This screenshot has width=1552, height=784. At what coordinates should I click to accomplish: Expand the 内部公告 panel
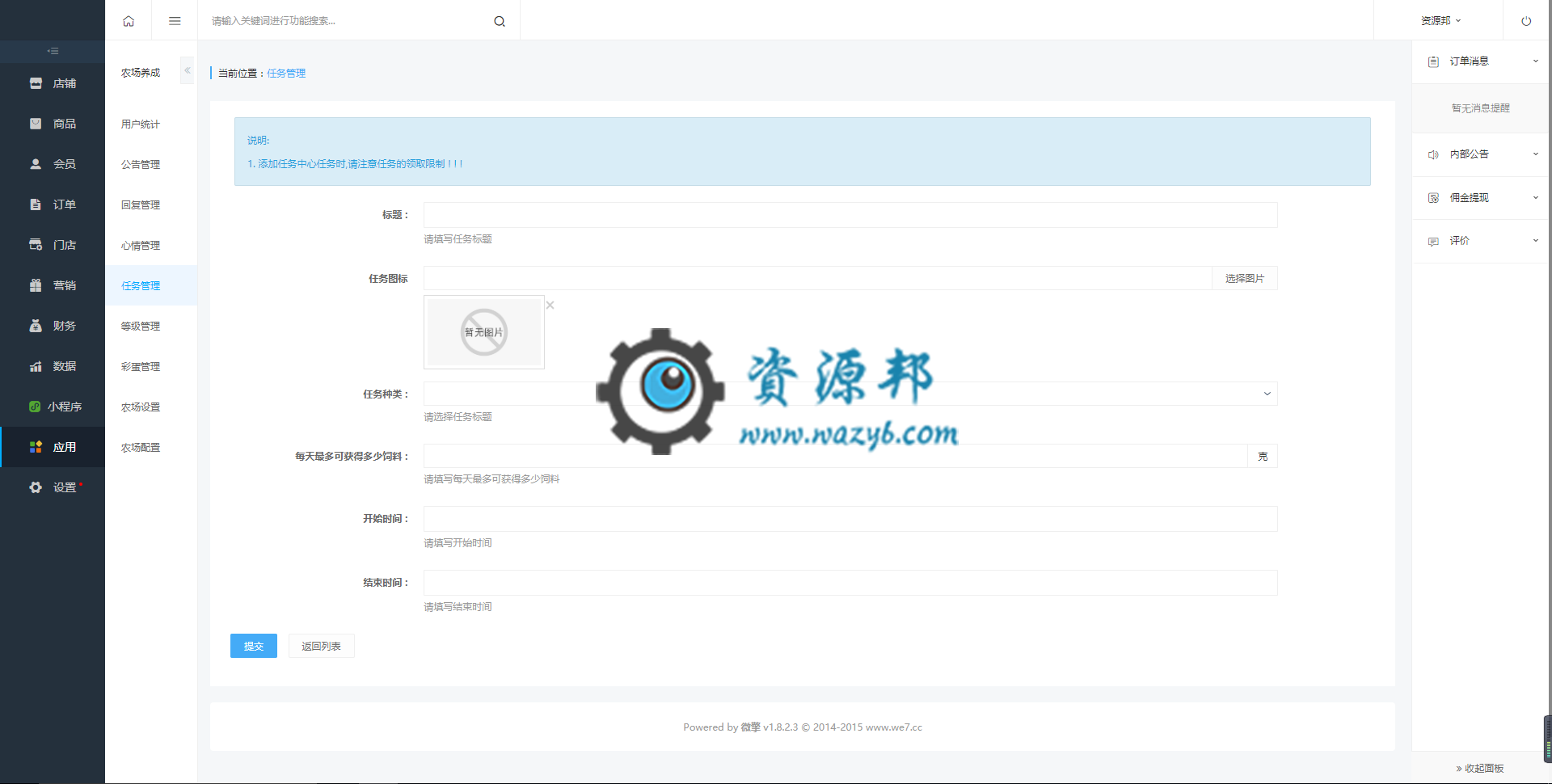1481,154
